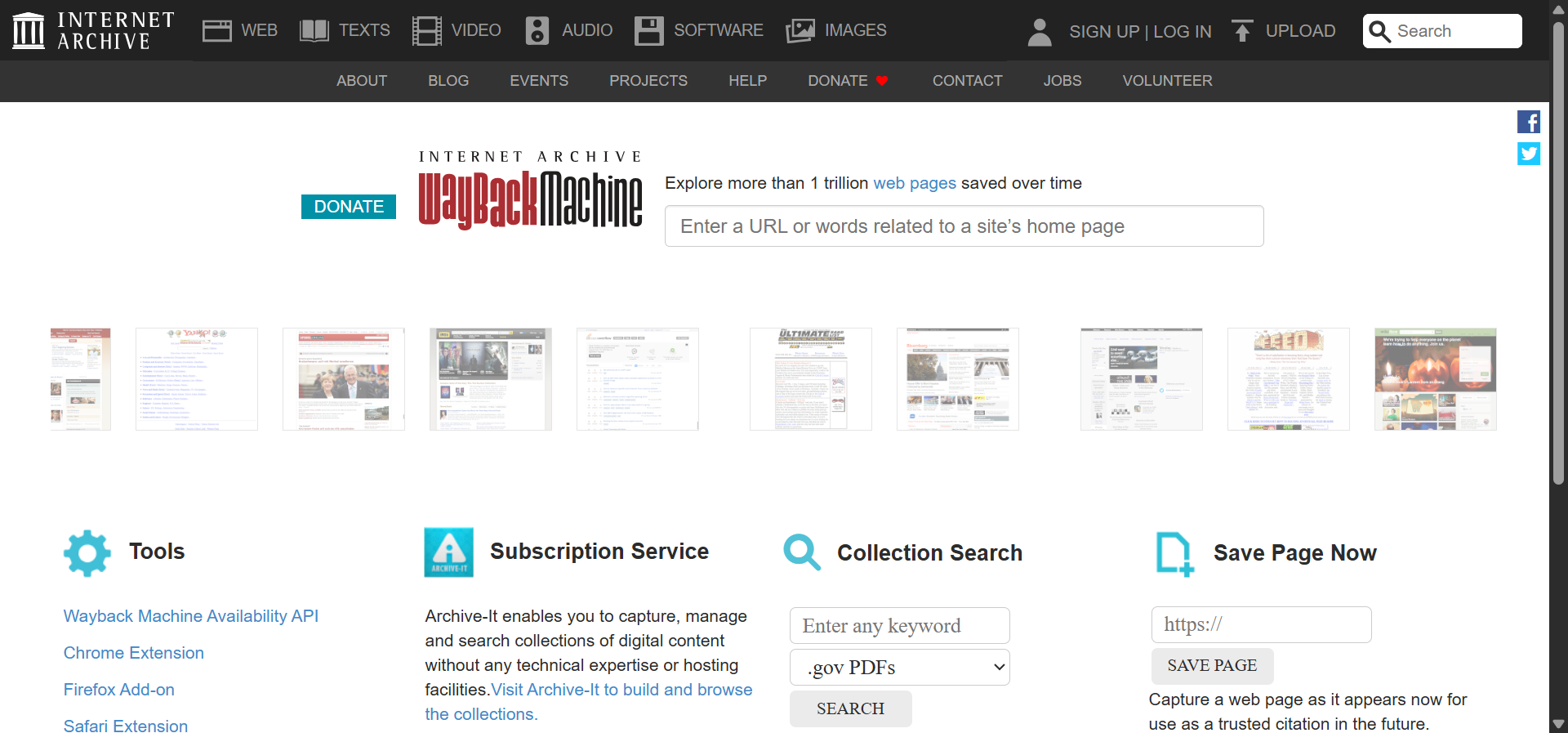
Task: Open the HELP menu item
Action: [748, 81]
